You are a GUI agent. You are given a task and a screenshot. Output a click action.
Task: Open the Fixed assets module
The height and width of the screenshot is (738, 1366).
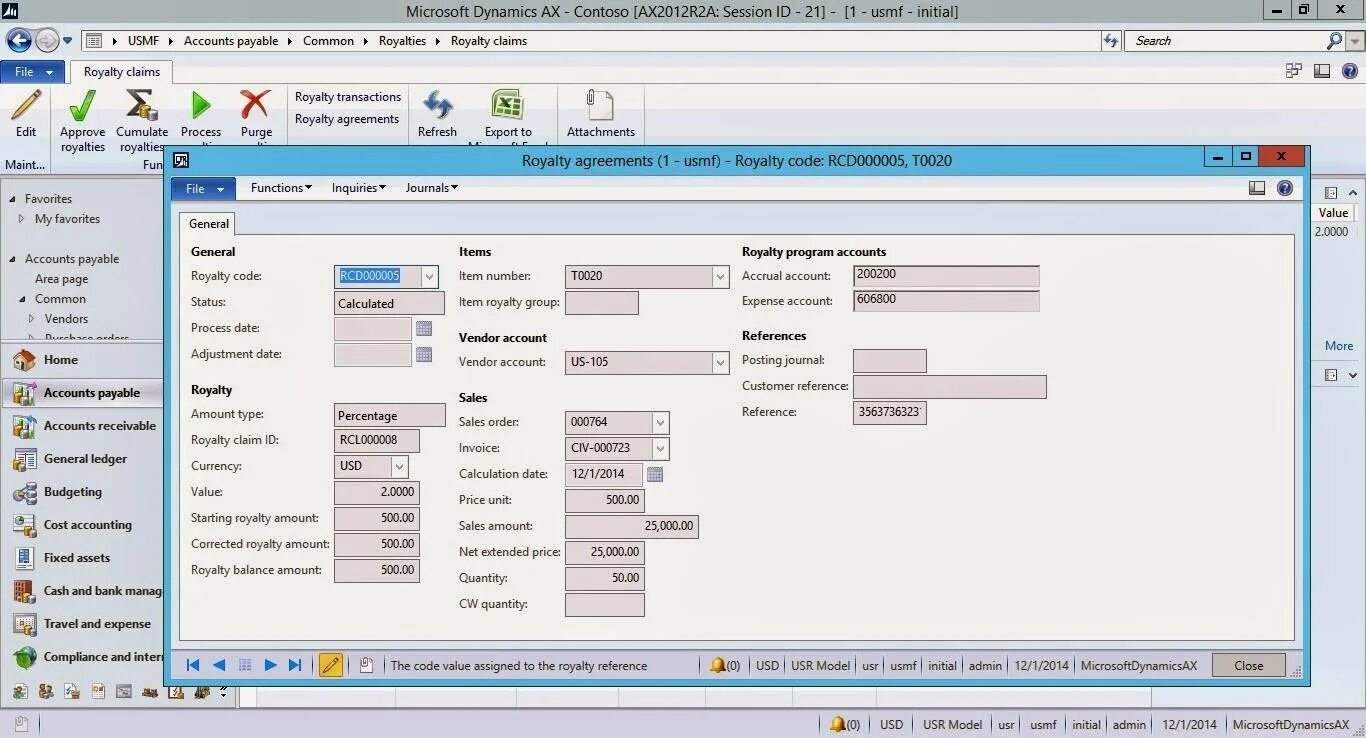[81, 558]
